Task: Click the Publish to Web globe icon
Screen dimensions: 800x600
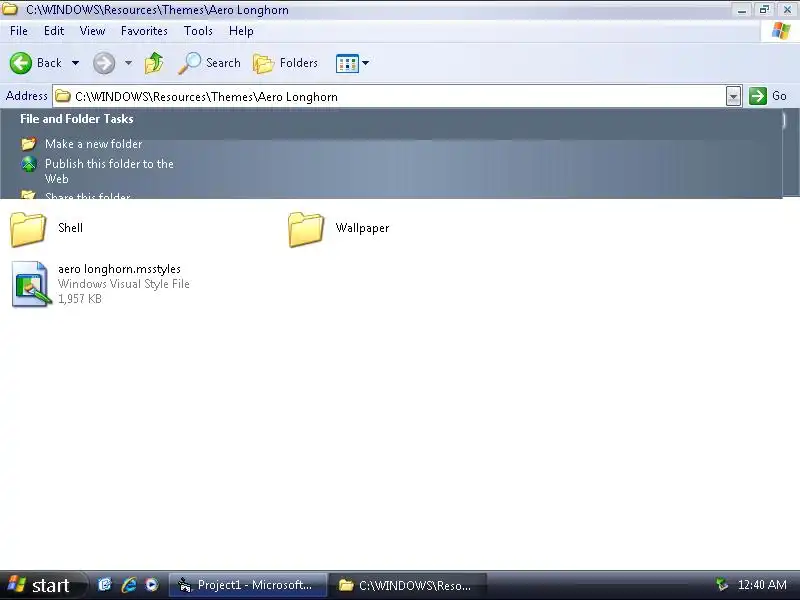Action: click(29, 164)
